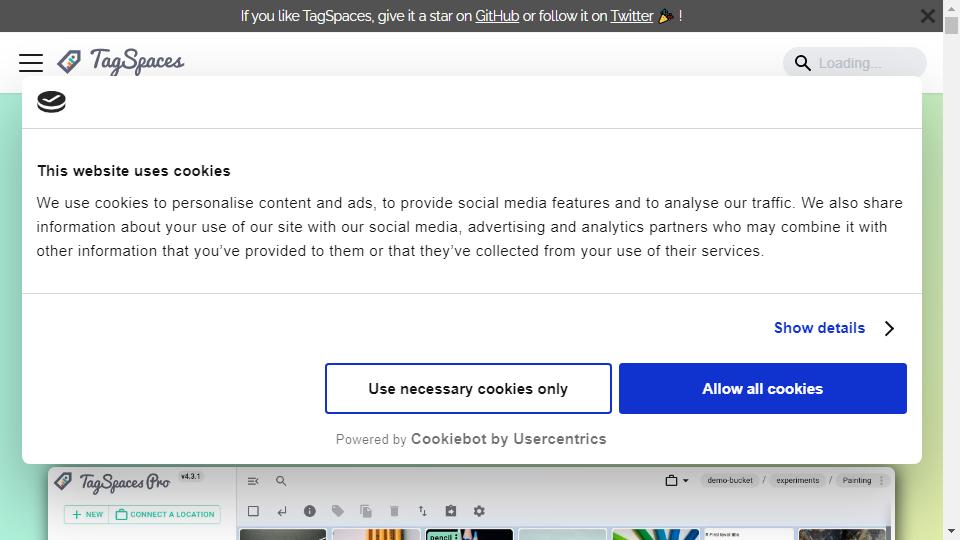Click the search magnifier icon in header
Image resolution: width=960 pixels, height=540 pixels.
pos(803,63)
